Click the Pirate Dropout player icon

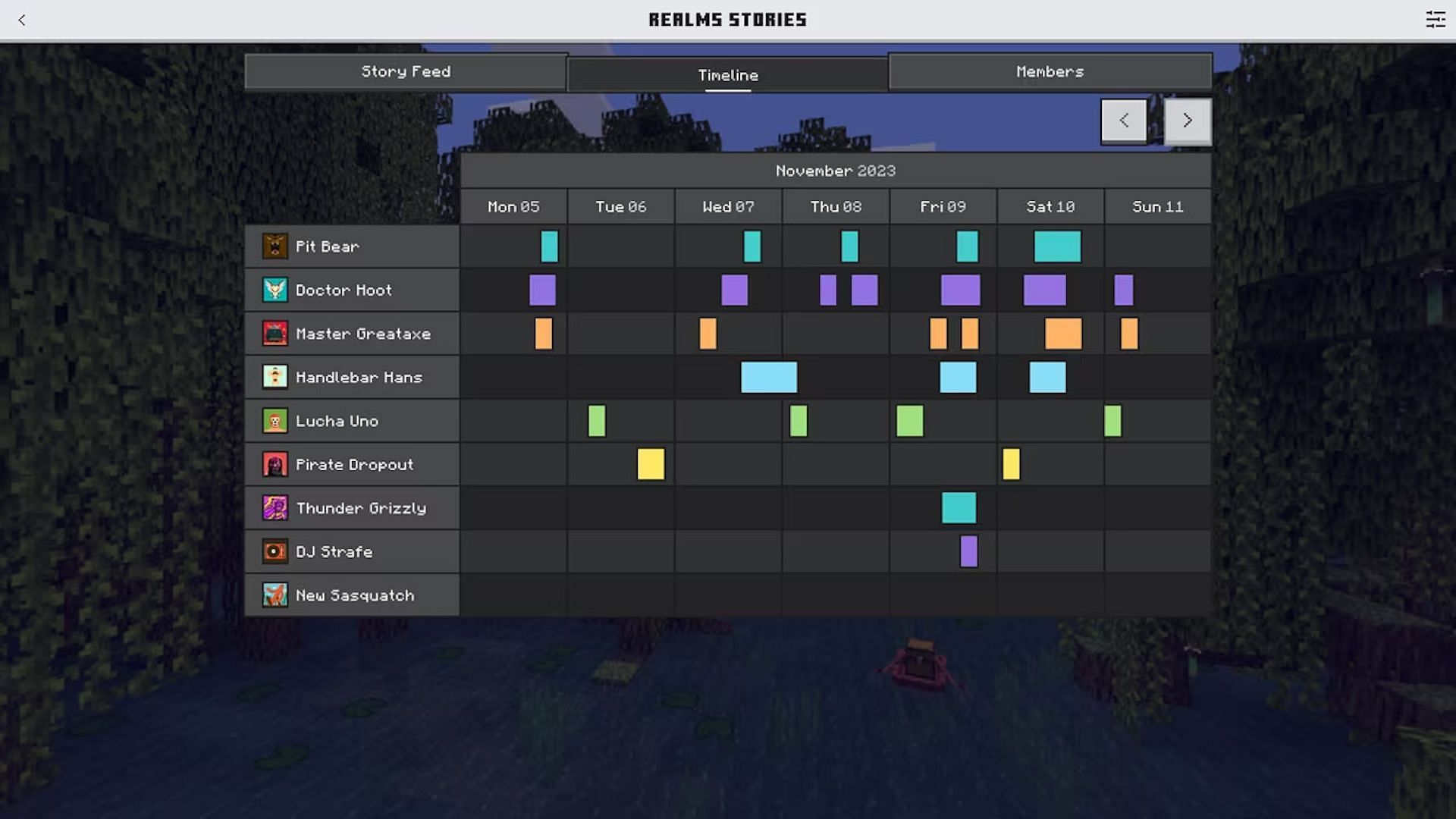(274, 464)
